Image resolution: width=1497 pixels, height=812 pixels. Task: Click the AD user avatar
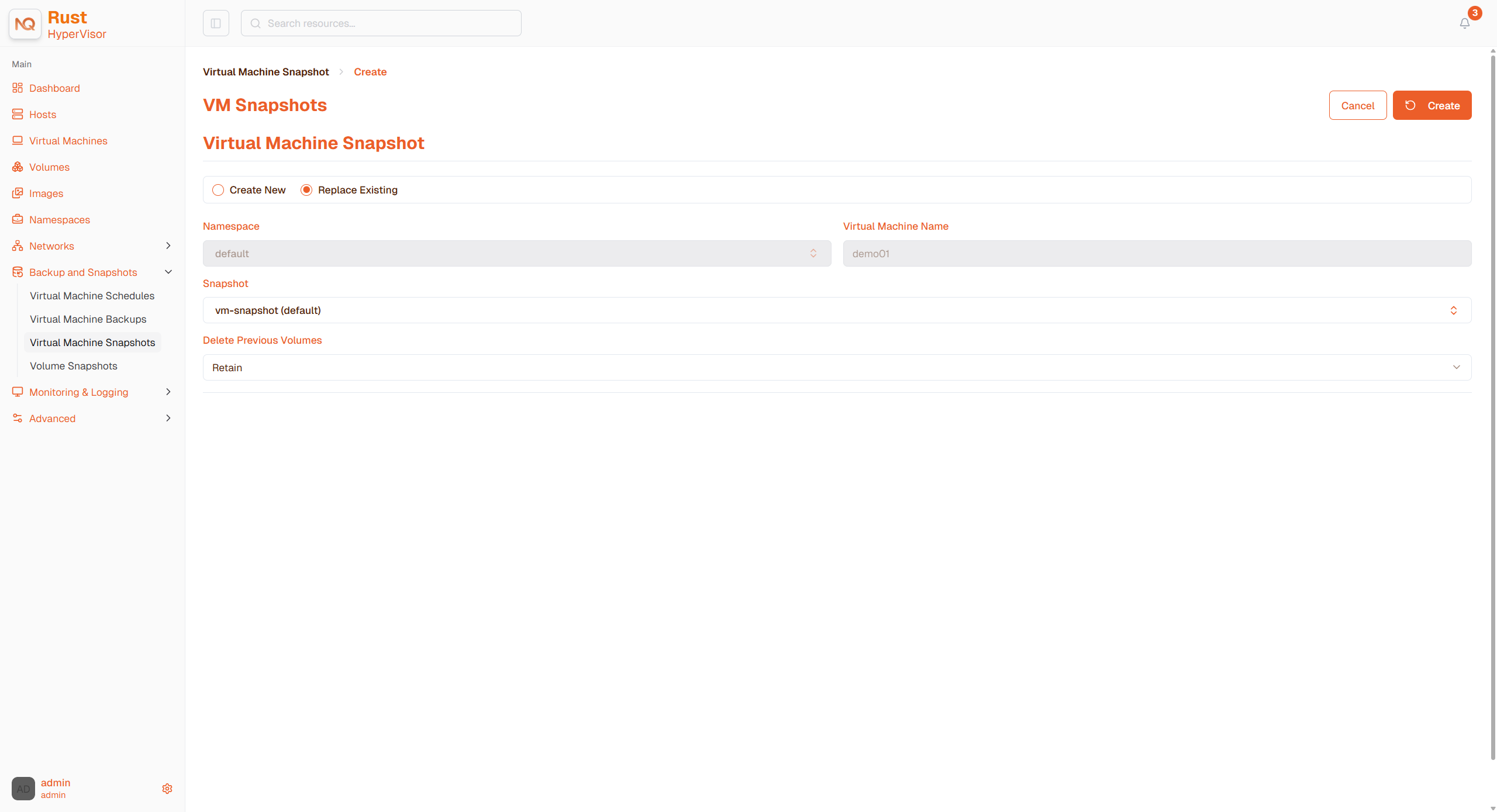(23, 789)
